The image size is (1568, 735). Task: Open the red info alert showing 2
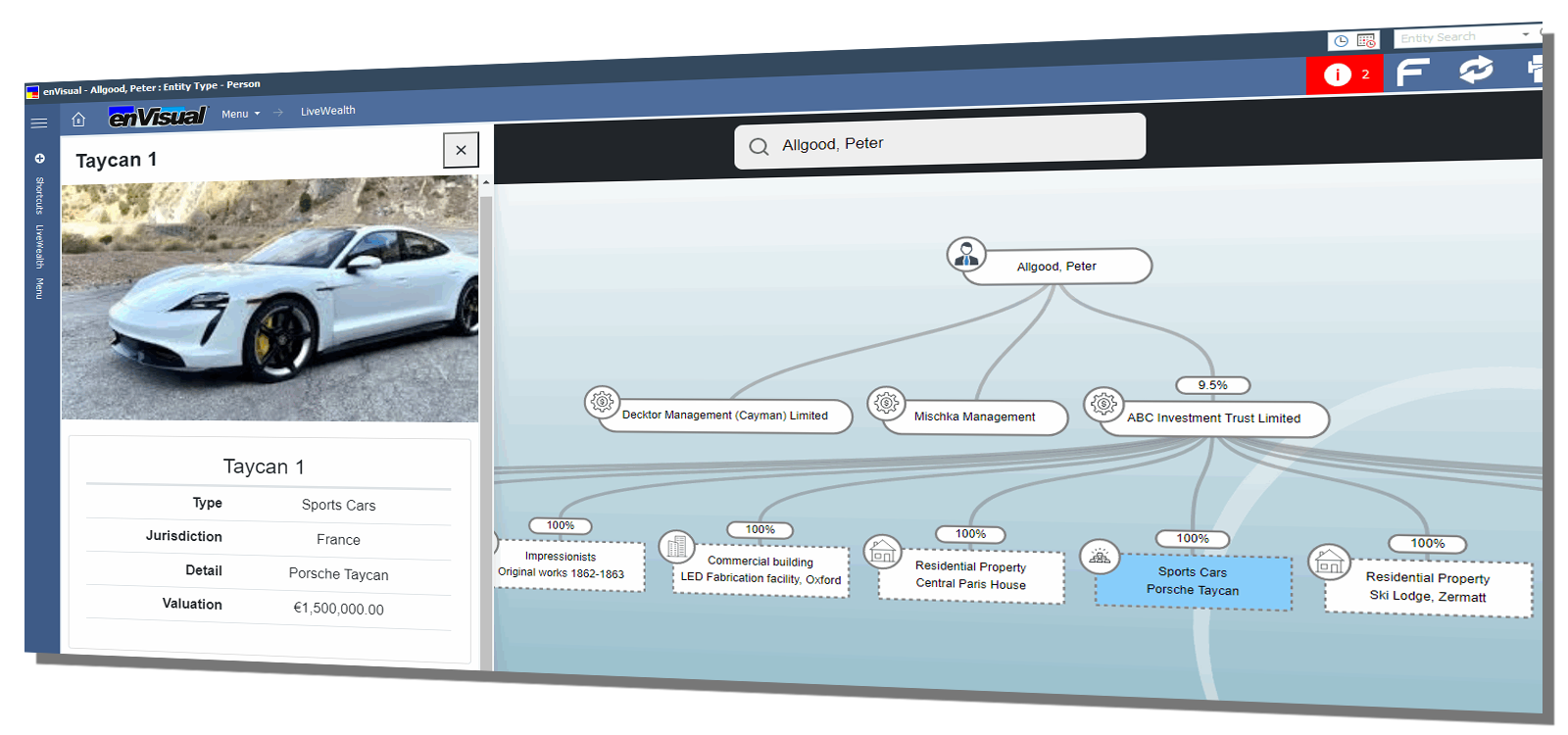(1345, 74)
